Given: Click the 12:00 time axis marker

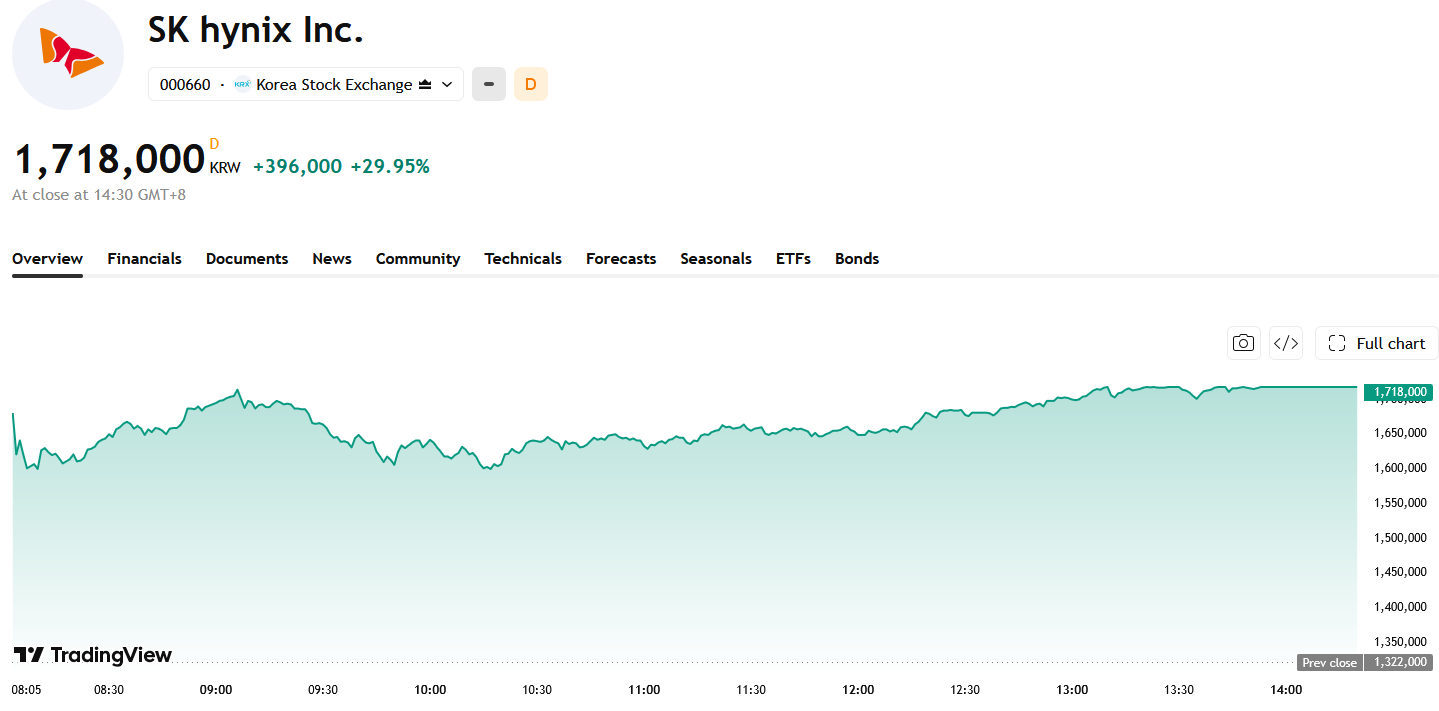Looking at the screenshot, I should point(858,690).
